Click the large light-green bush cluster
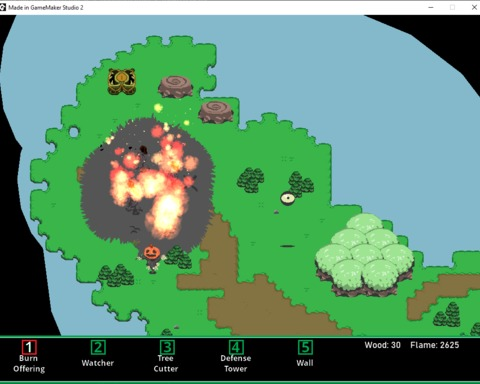 [364, 255]
